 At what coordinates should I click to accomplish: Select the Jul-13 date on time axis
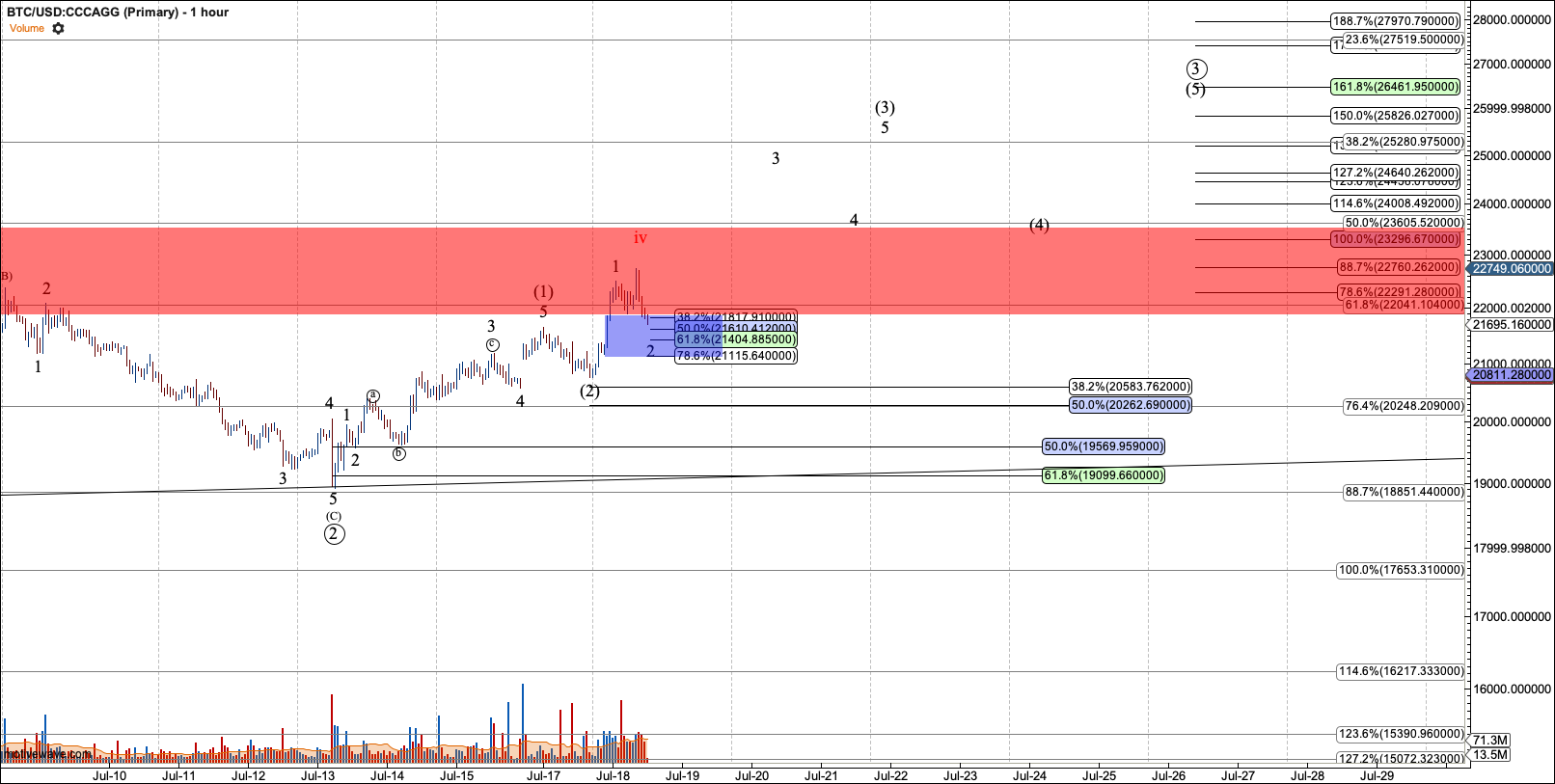tap(317, 775)
